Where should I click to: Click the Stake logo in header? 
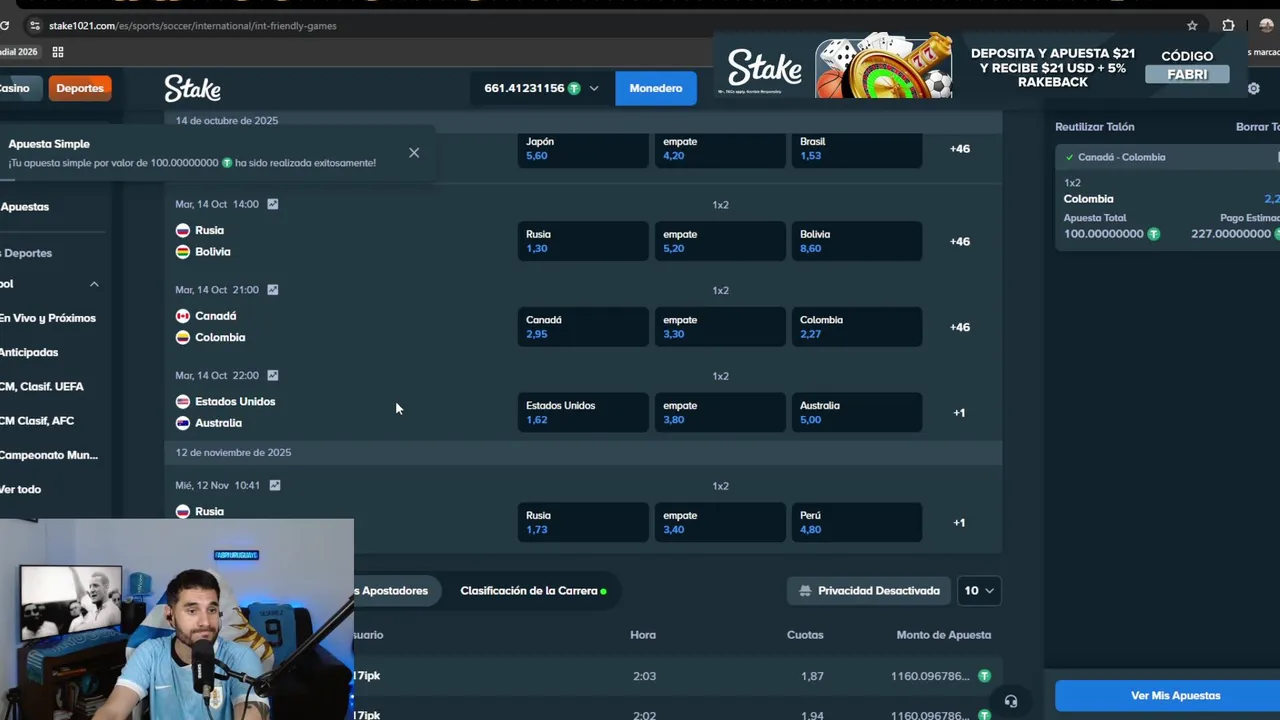point(192,88)
